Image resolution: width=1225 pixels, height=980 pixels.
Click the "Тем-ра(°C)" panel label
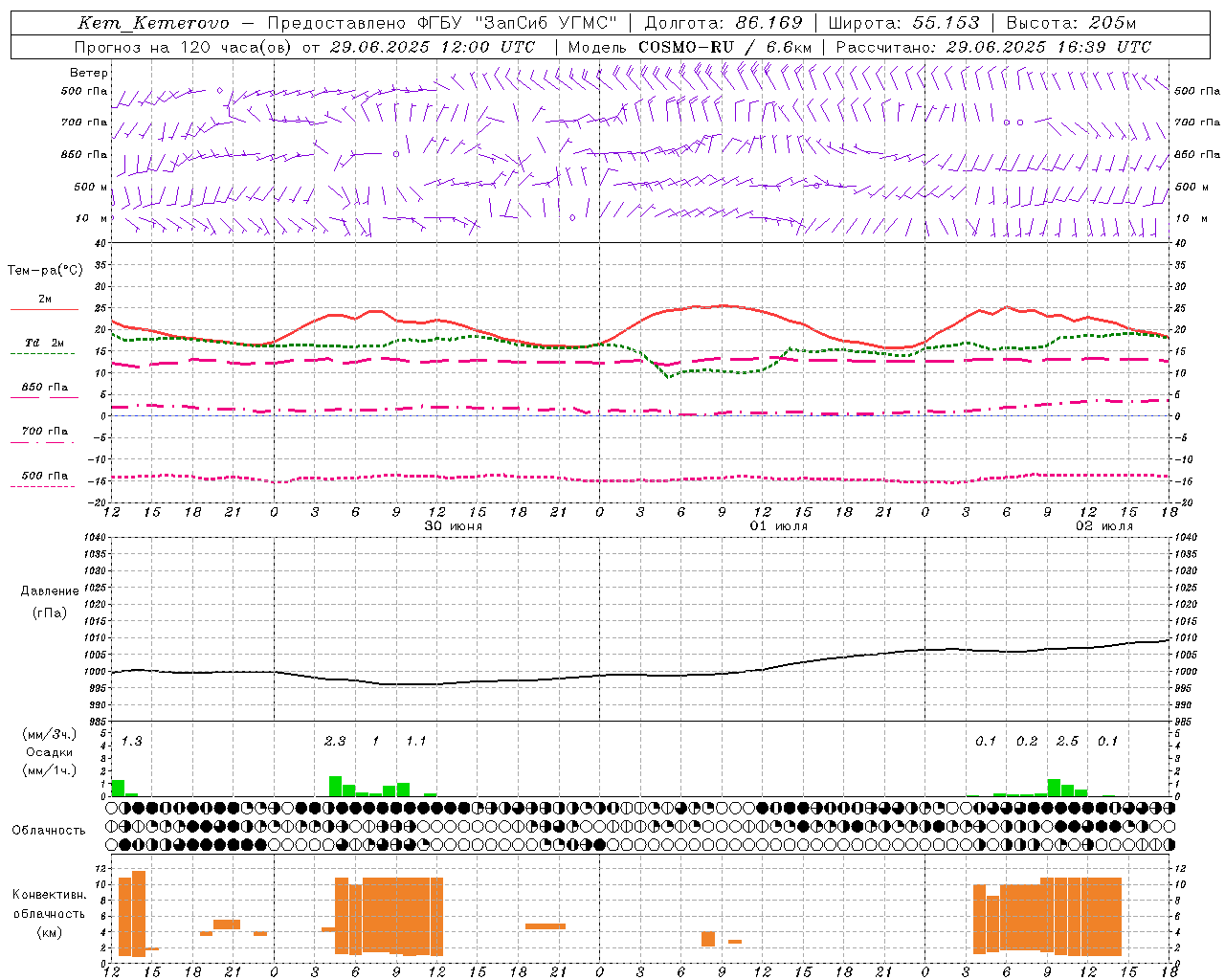click(45, 271)
